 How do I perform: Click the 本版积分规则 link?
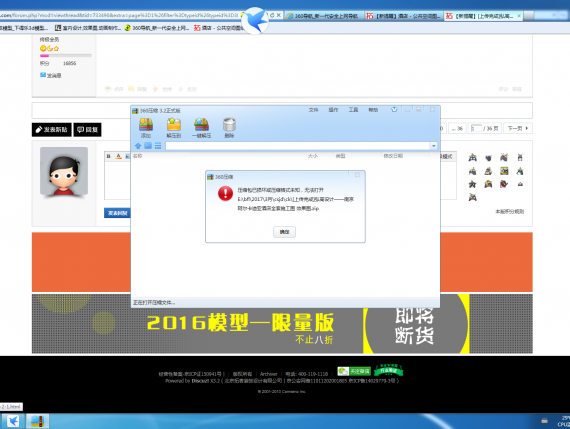tap(510, 211)
